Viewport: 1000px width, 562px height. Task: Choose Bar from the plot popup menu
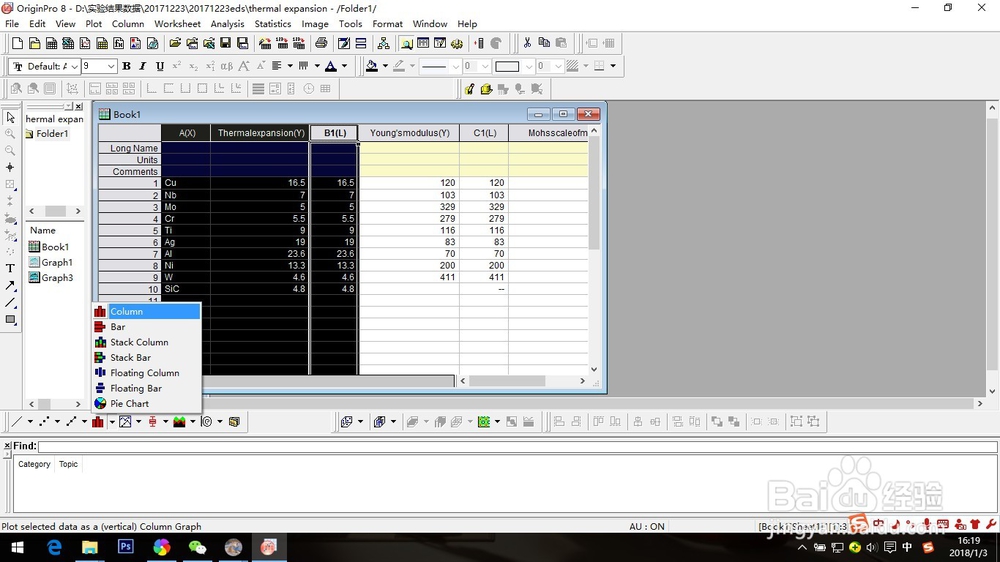tap(146, 327)
